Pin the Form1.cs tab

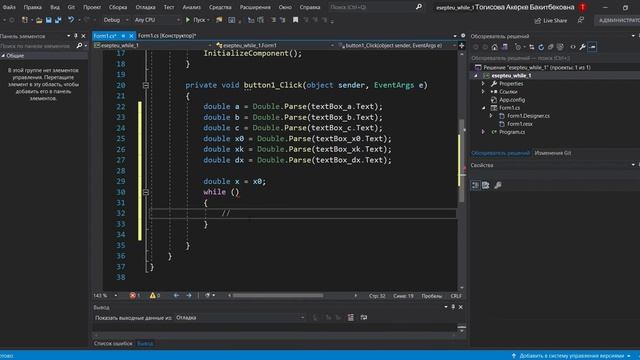point(123,36)
